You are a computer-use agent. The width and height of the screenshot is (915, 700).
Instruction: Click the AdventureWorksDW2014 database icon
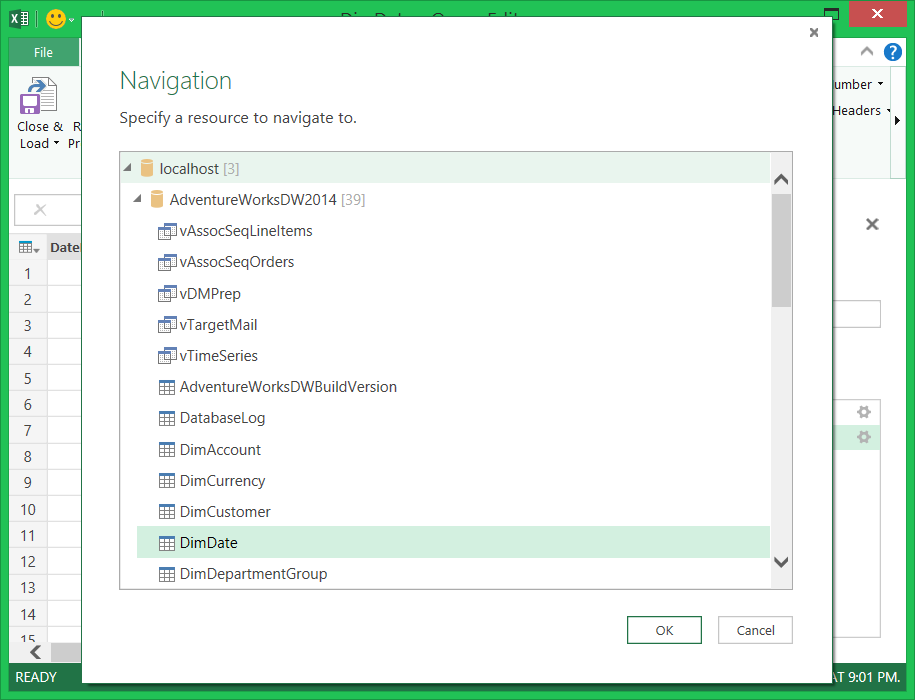point(156,200)
